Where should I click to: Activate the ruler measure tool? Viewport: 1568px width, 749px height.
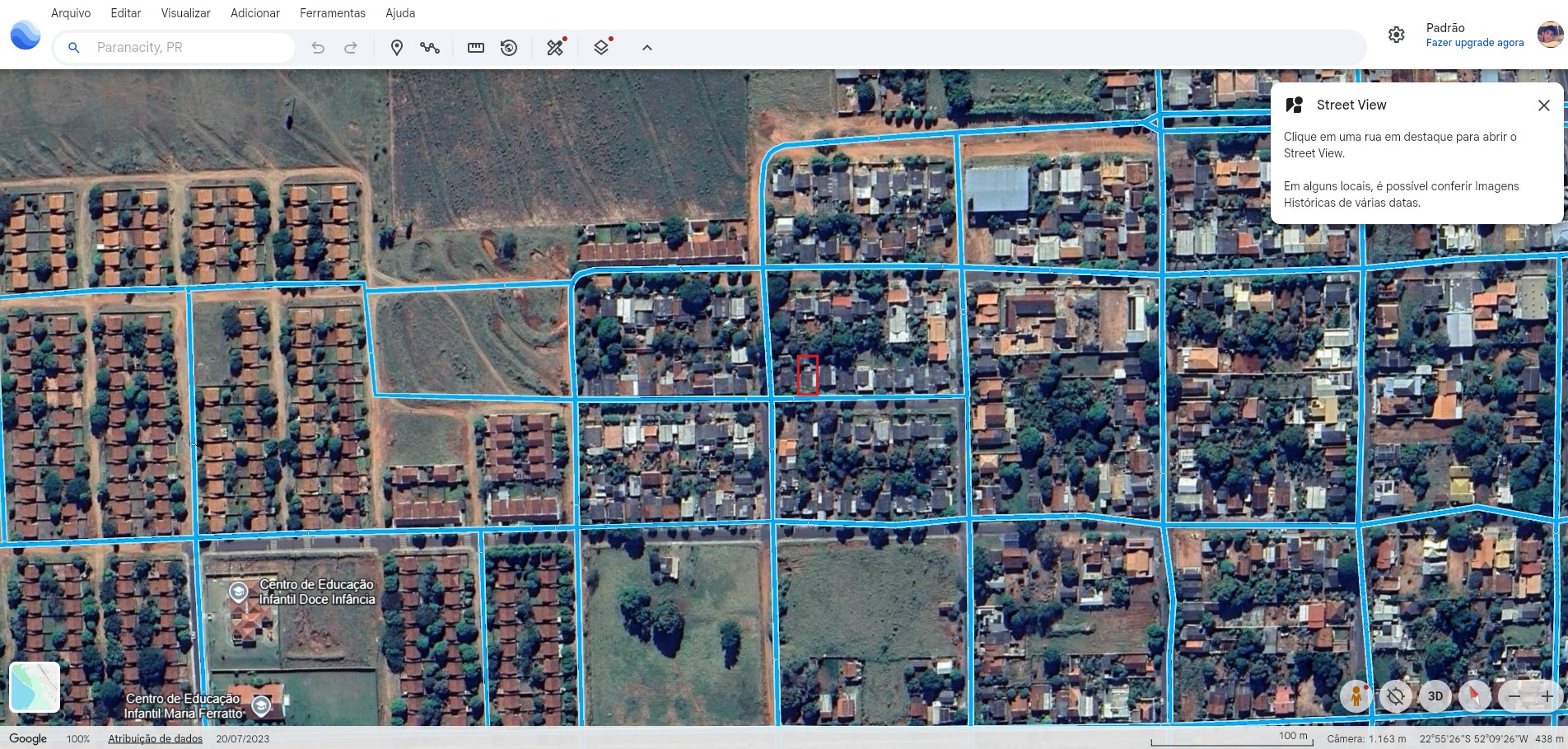coord(475,48)
